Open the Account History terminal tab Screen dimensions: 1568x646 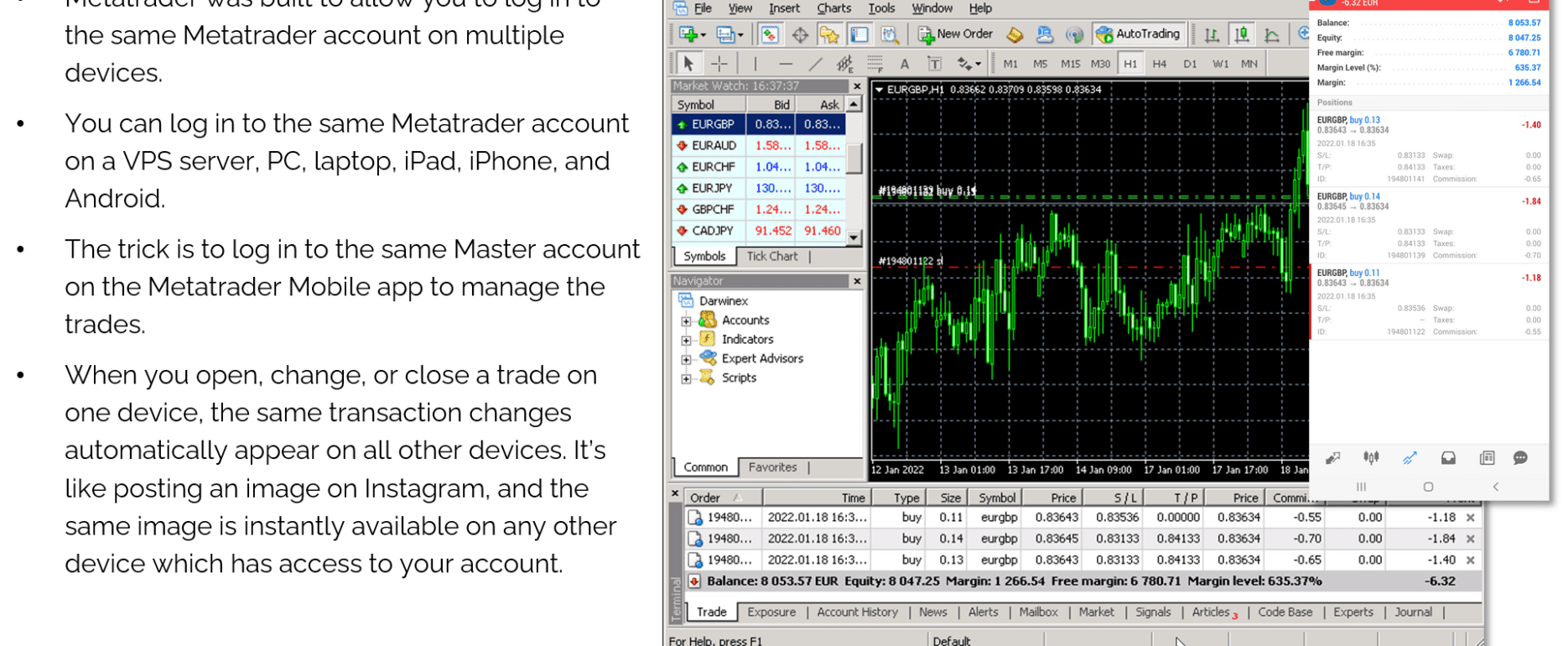pos(857,612)
